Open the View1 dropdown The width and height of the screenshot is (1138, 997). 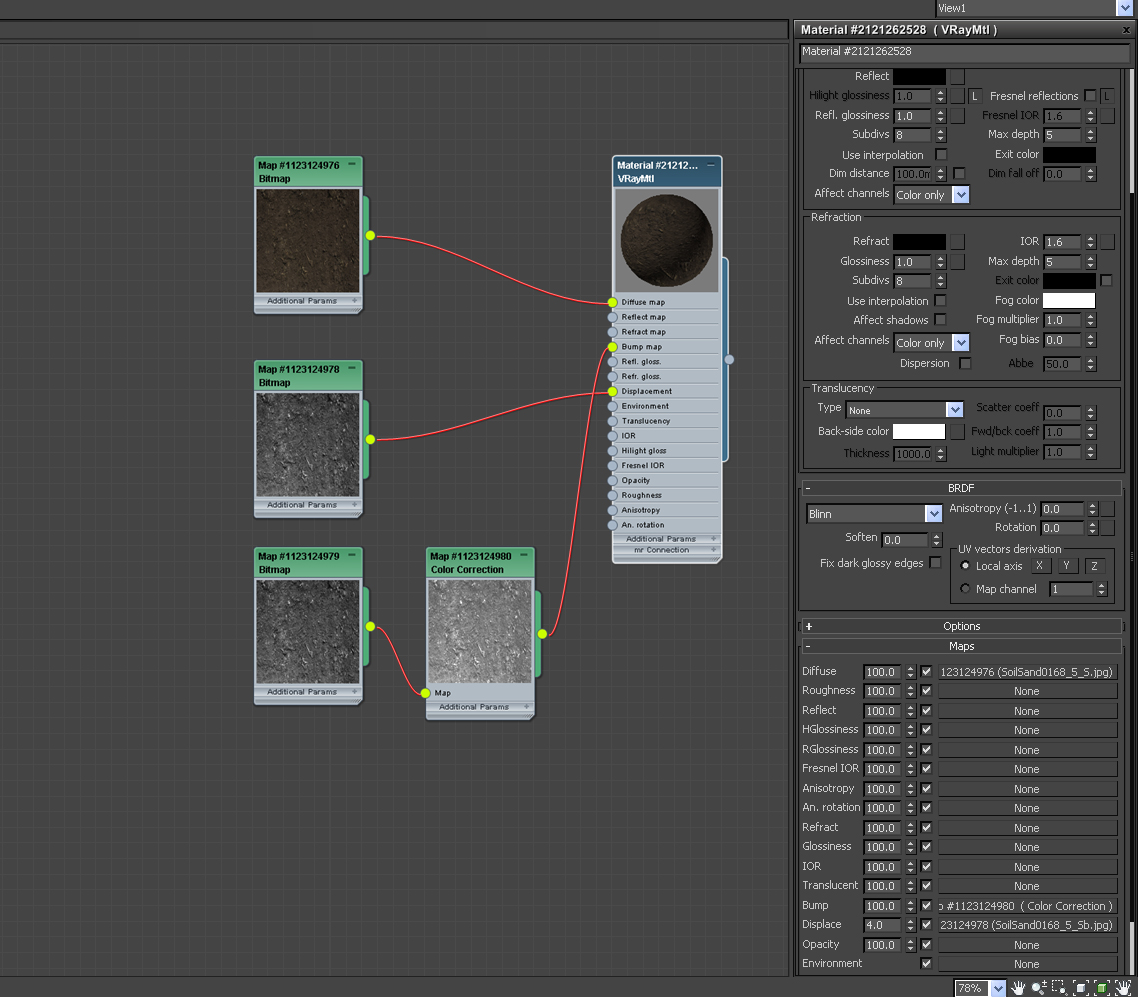pyautogui.click(x=1124, y=8)
